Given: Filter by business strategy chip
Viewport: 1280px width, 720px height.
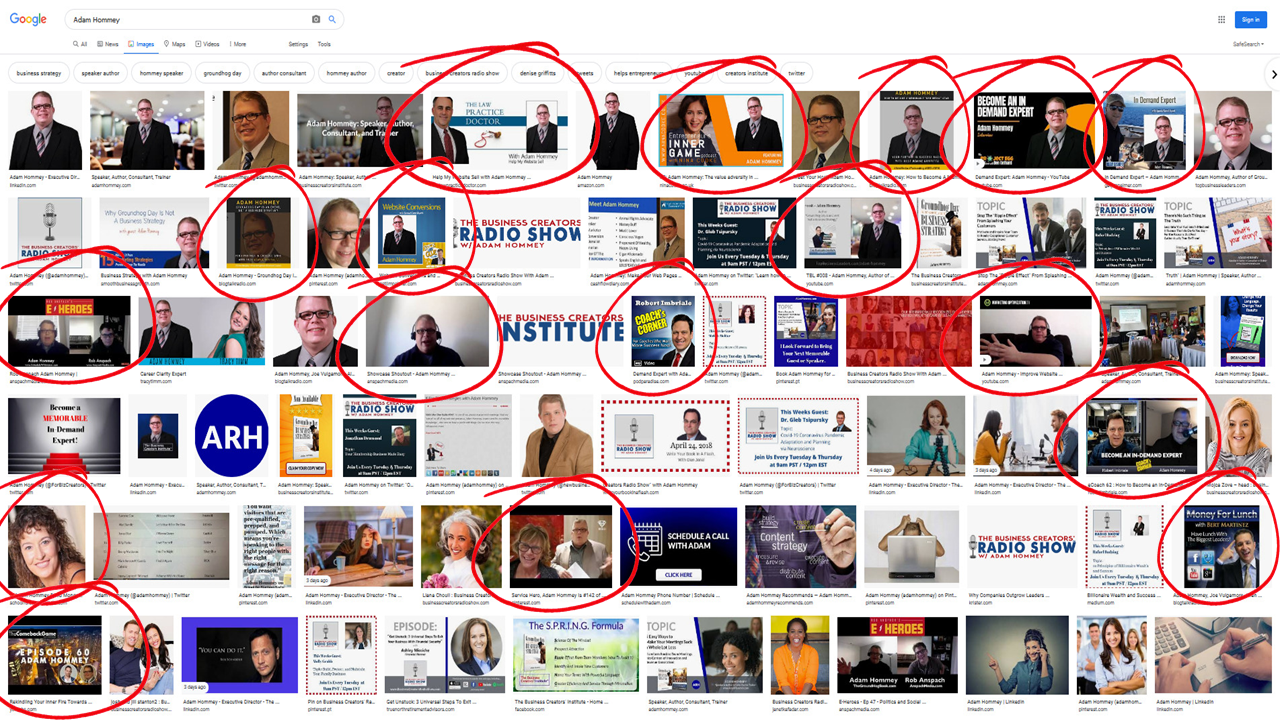Looking at the screenshot, I should [x=39, y=74].
